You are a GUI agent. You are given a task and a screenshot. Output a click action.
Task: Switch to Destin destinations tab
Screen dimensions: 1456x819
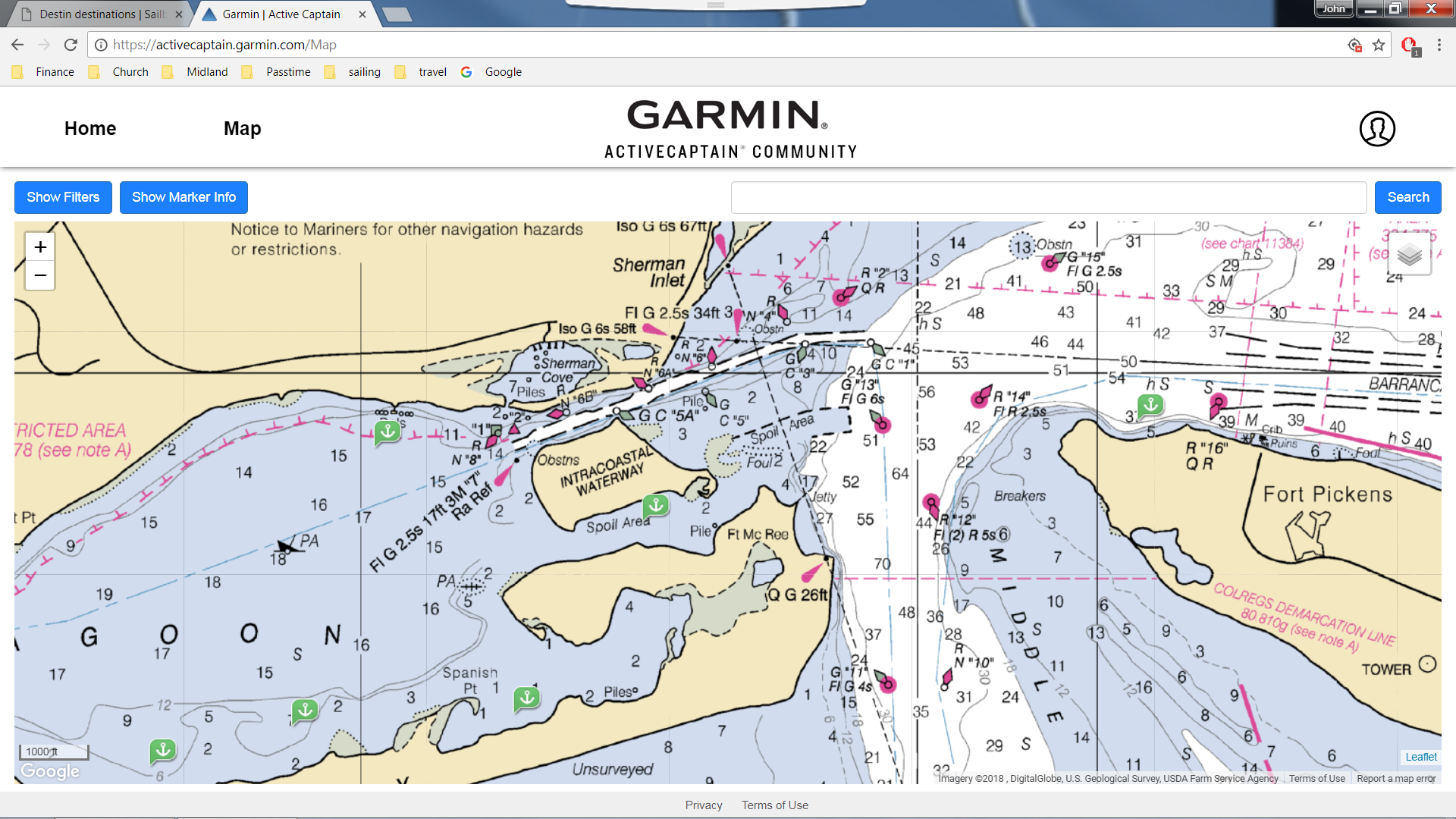(99, 14)
